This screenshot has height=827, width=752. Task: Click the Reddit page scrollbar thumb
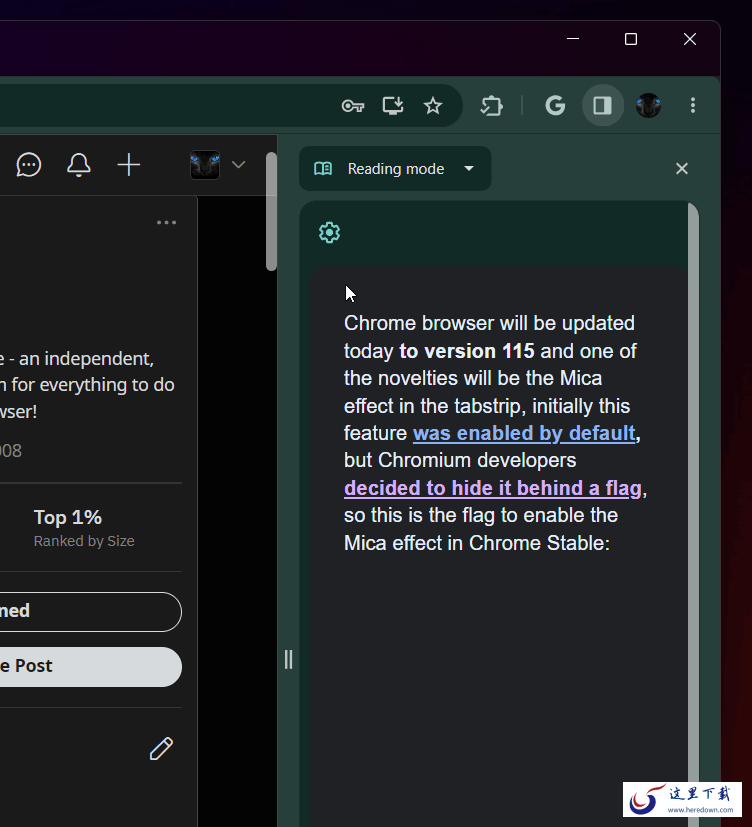click(x=271, y=211)
